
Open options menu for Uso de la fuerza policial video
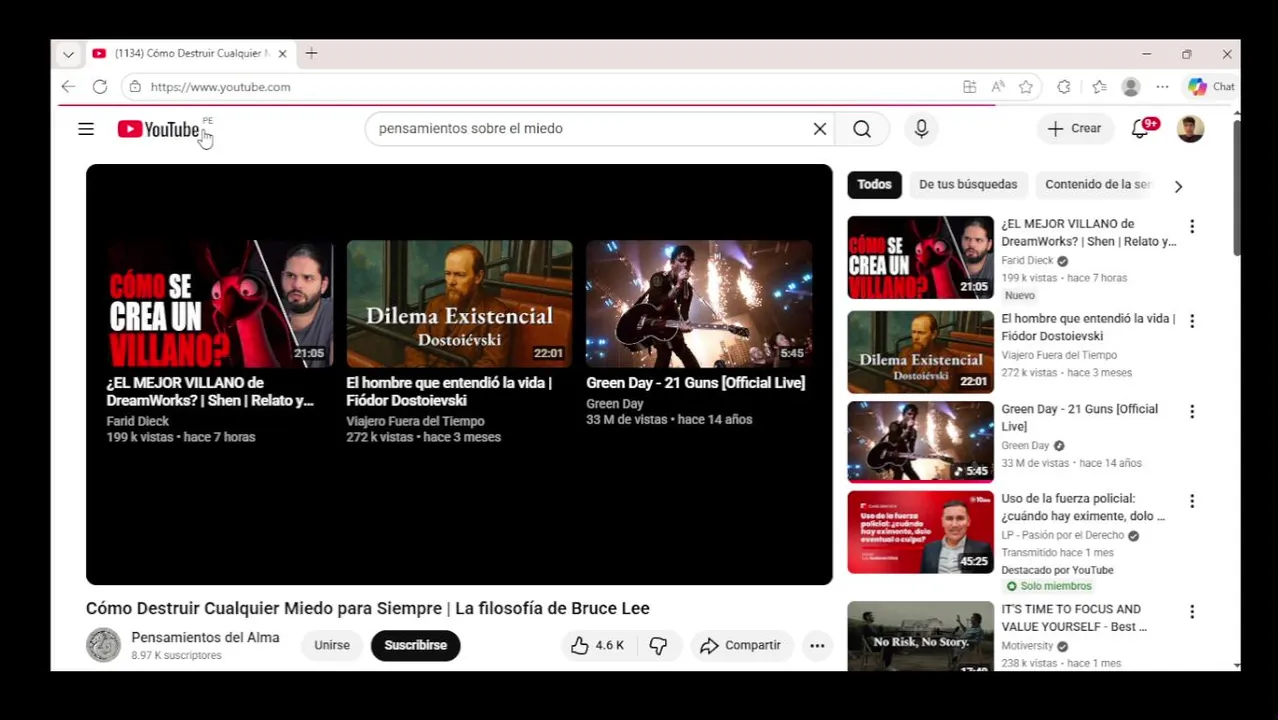click(x=1192, y=501)
